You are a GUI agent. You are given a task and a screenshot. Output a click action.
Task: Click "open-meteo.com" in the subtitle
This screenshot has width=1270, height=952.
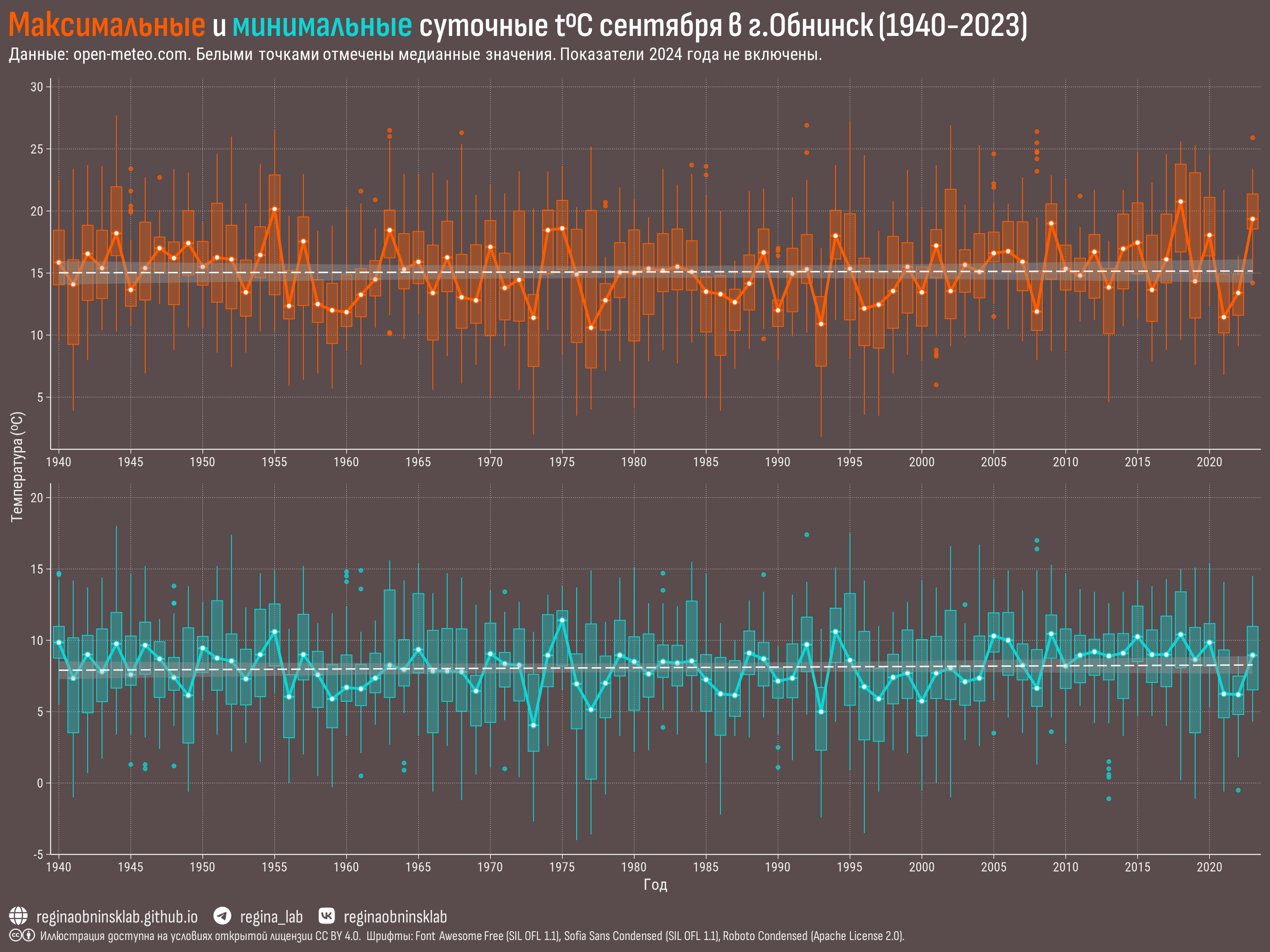(x=131, y=54)
